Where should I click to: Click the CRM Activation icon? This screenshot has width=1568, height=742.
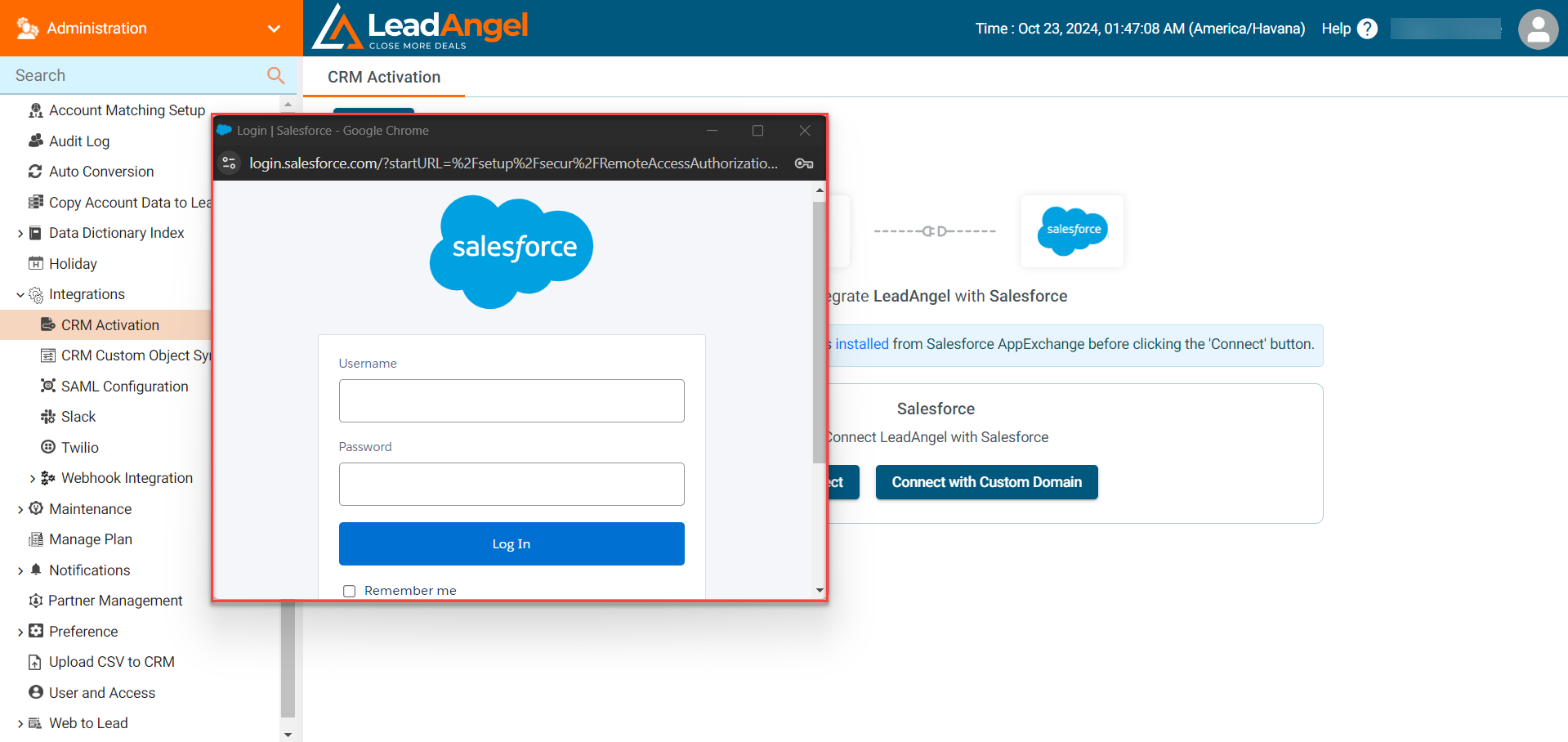[x=48, y=324]
